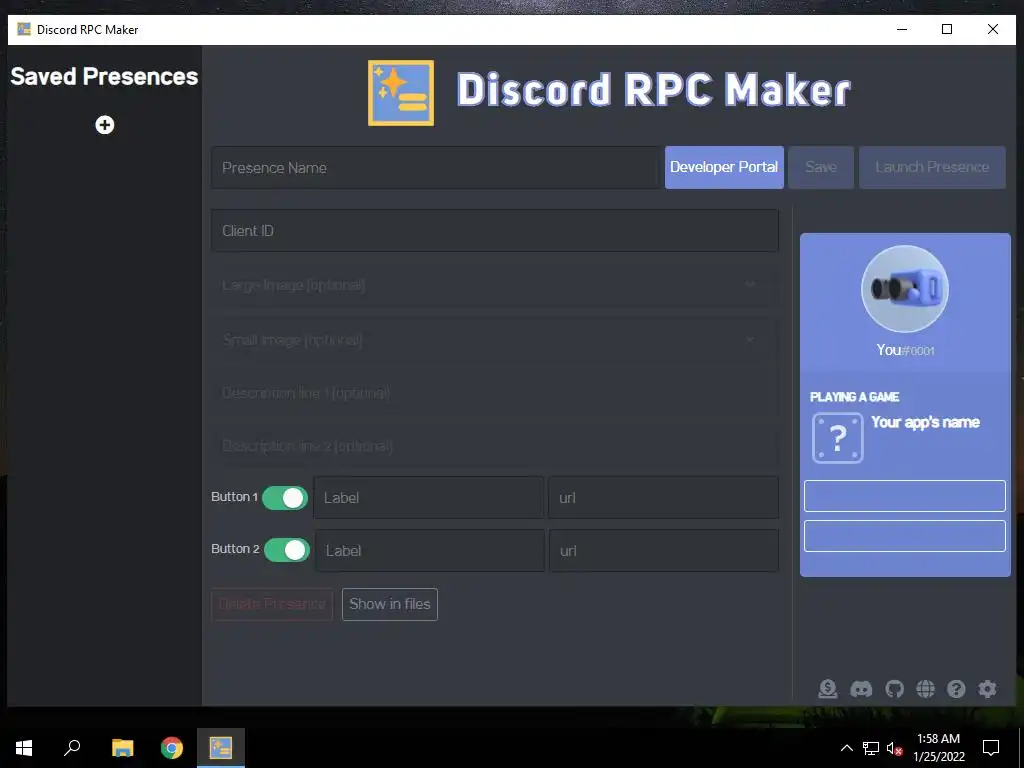Open the taskbar clock showing 1:58 AM
The width and height of the screenshot is (1024, 768).
(938, 748)
